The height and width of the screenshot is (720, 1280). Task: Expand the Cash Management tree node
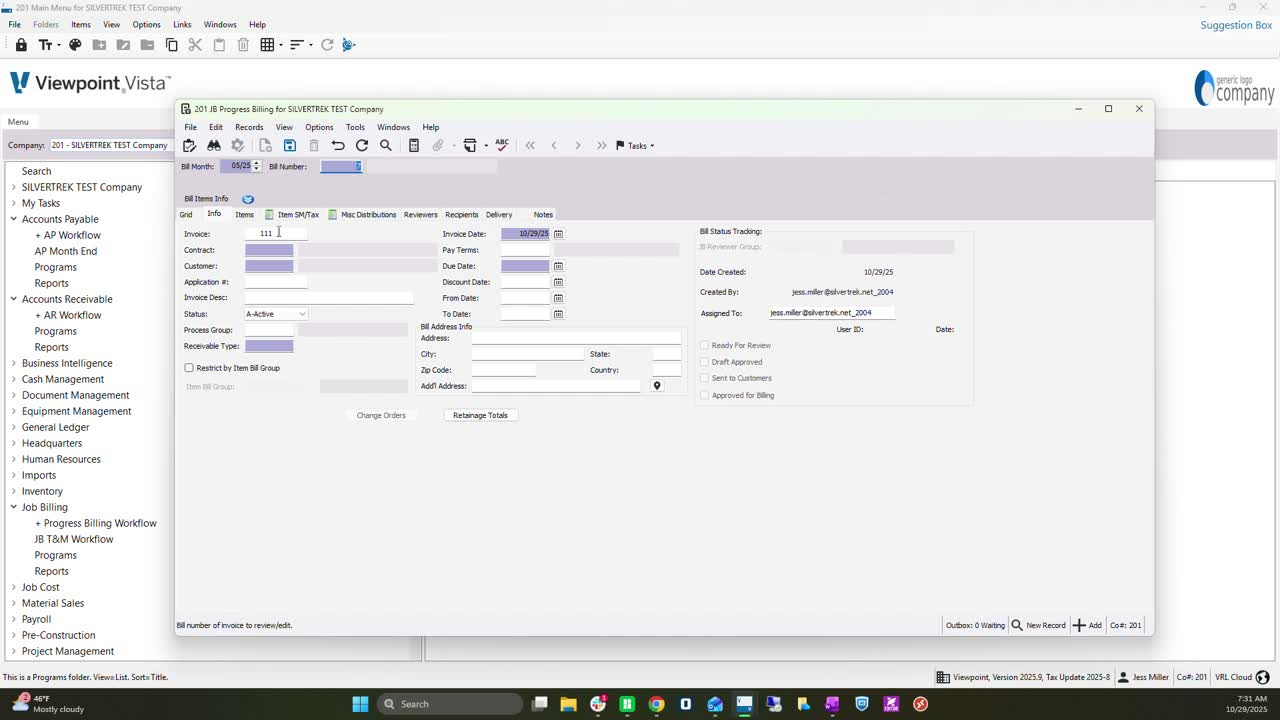(x=14, y=379)
